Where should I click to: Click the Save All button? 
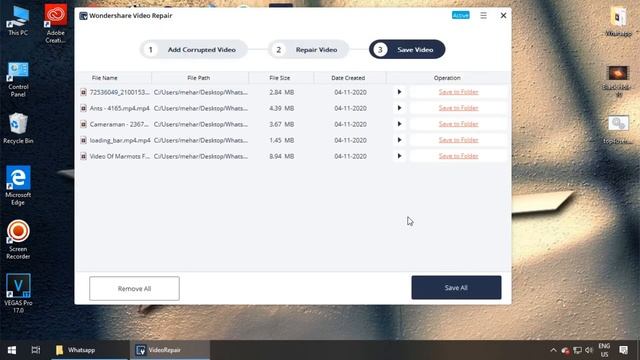456,287
